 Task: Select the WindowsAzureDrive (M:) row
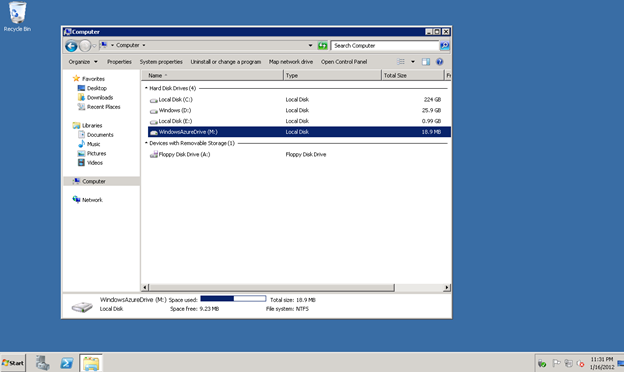(299, 132)
